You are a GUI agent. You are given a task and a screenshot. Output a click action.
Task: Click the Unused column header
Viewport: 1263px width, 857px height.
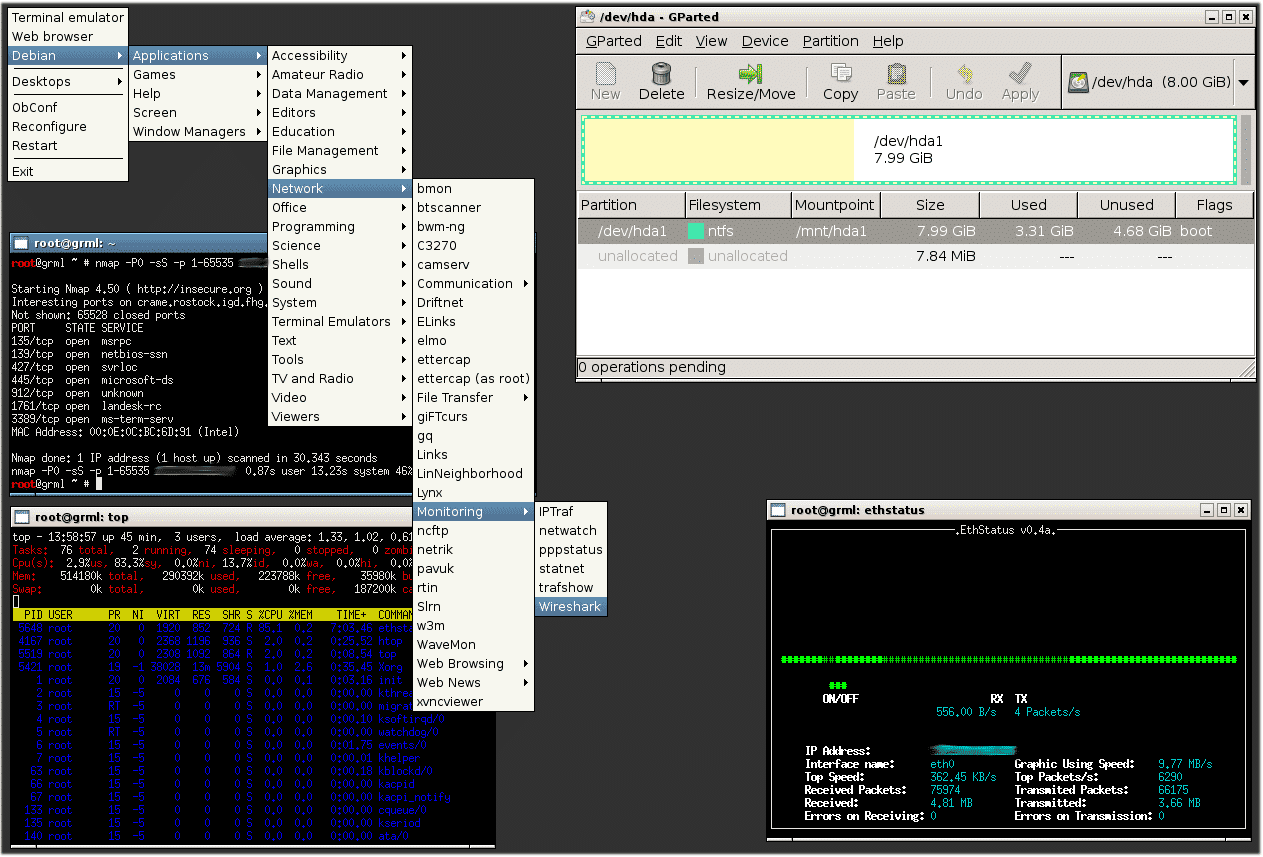[x=1126, y=205]
